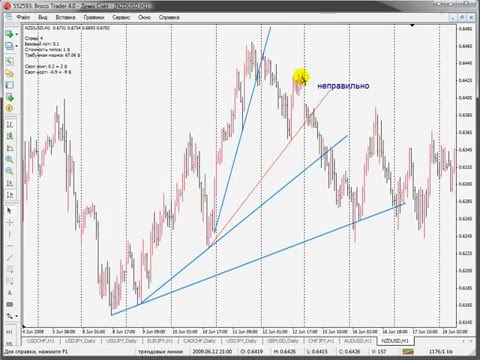This screenshot has width=480, height=360.
Task: Open the Navigator yellow star folder icon
Action: pyautogui.click(x=10, y=74)
